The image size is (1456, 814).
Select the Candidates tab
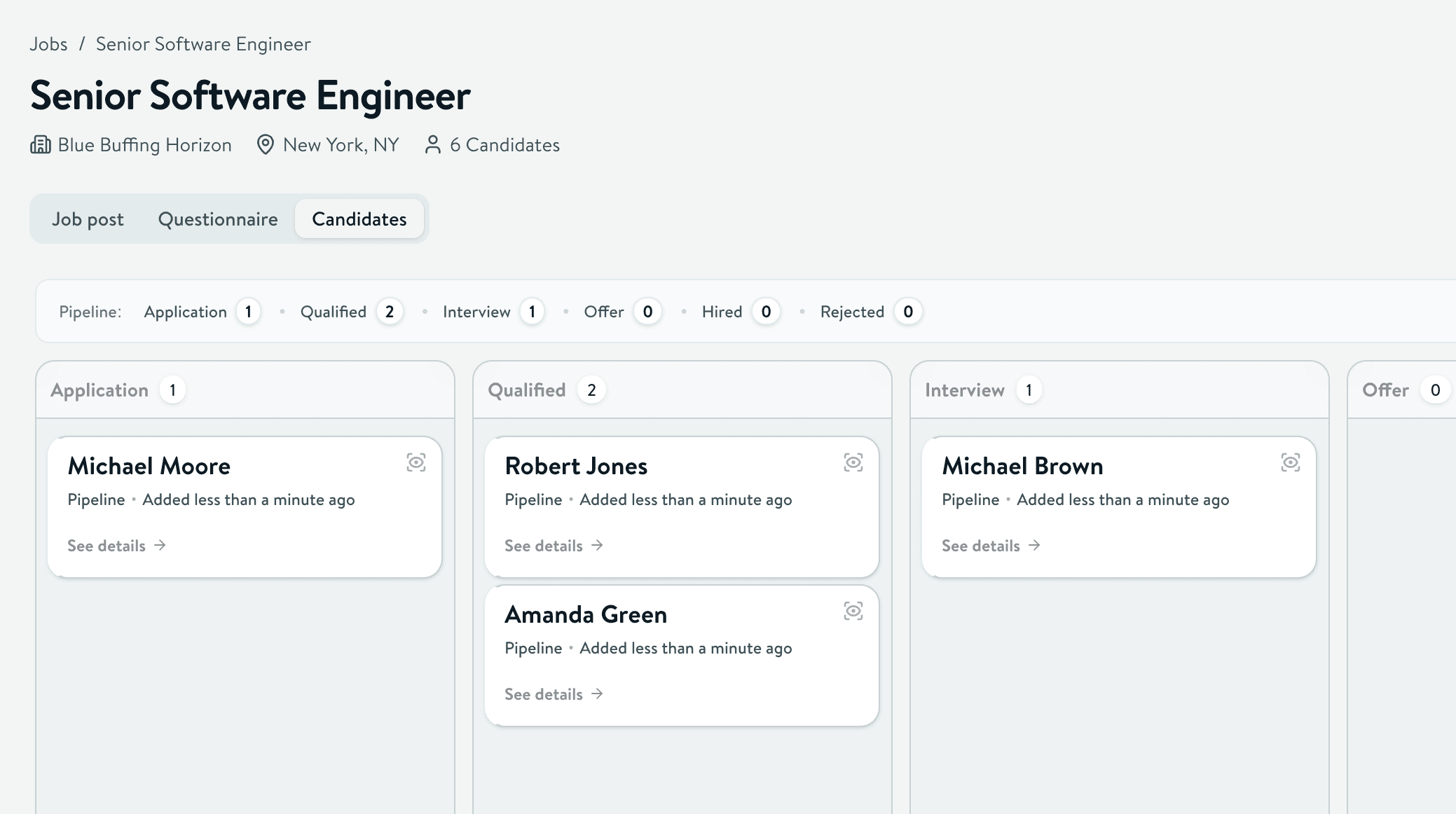(x=359, y=219)
